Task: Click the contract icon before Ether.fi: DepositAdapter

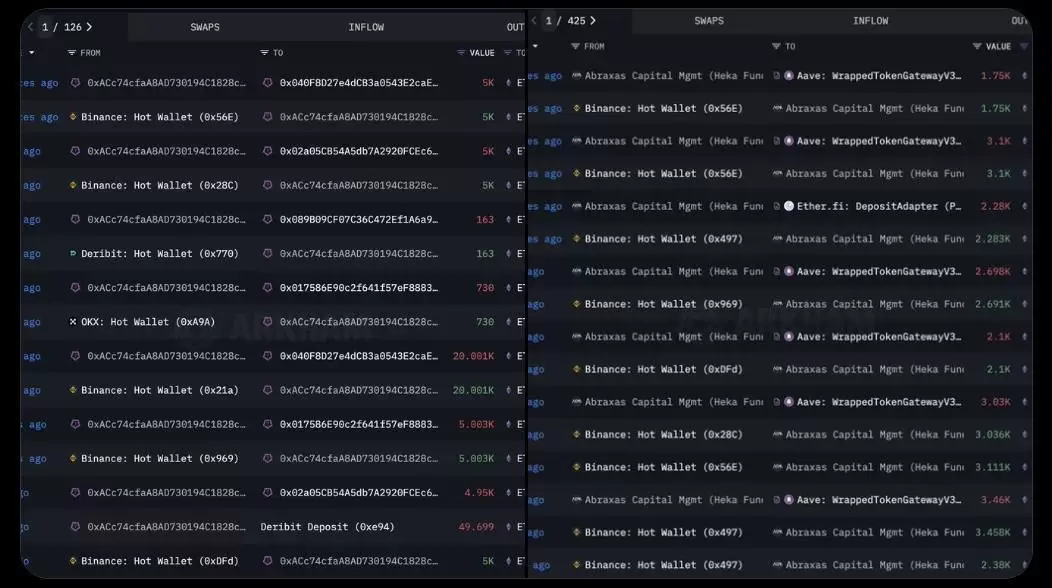Action: point(777,206)
